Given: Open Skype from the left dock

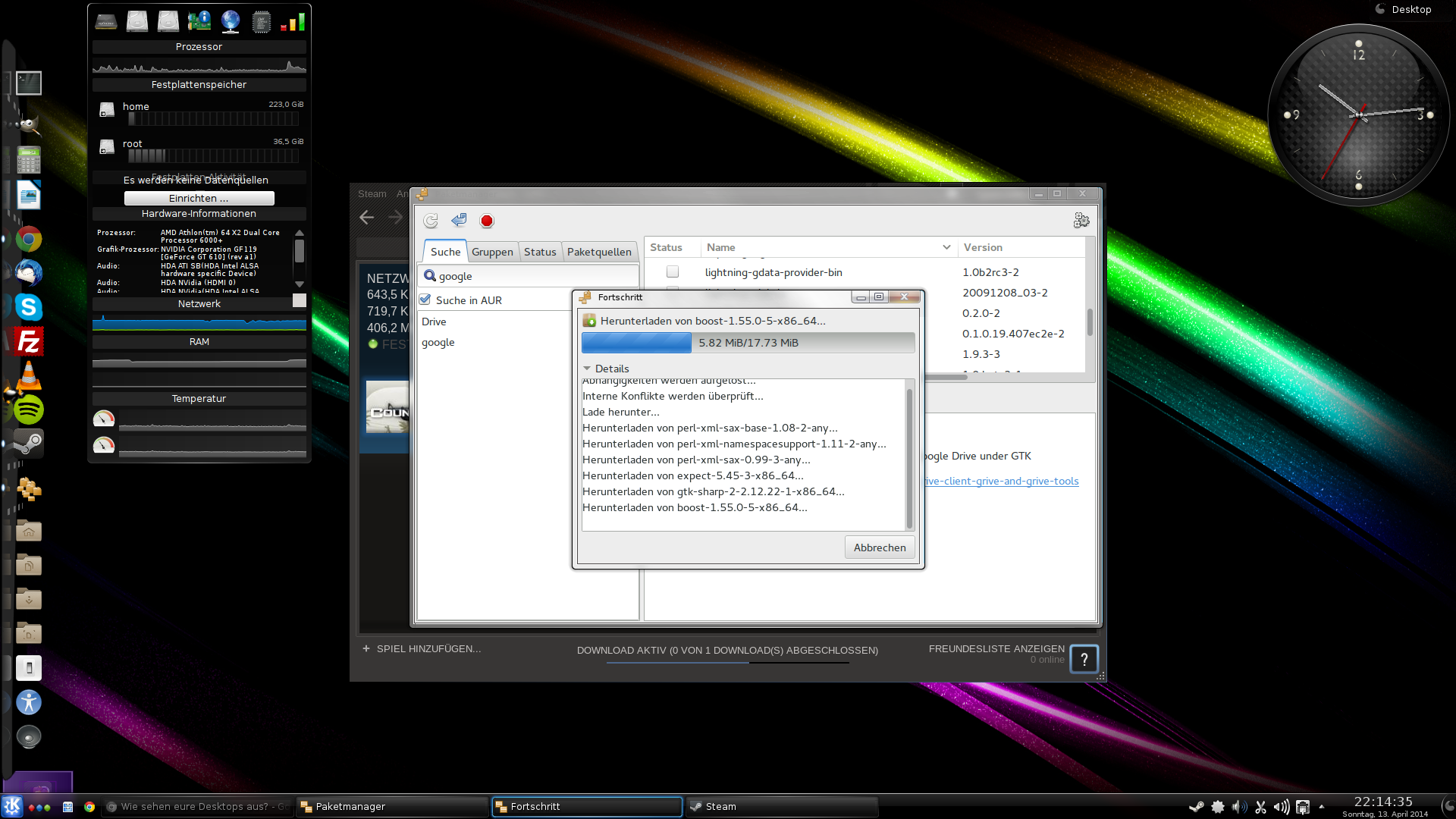Looking at the screenshot, I should point(29,307).
